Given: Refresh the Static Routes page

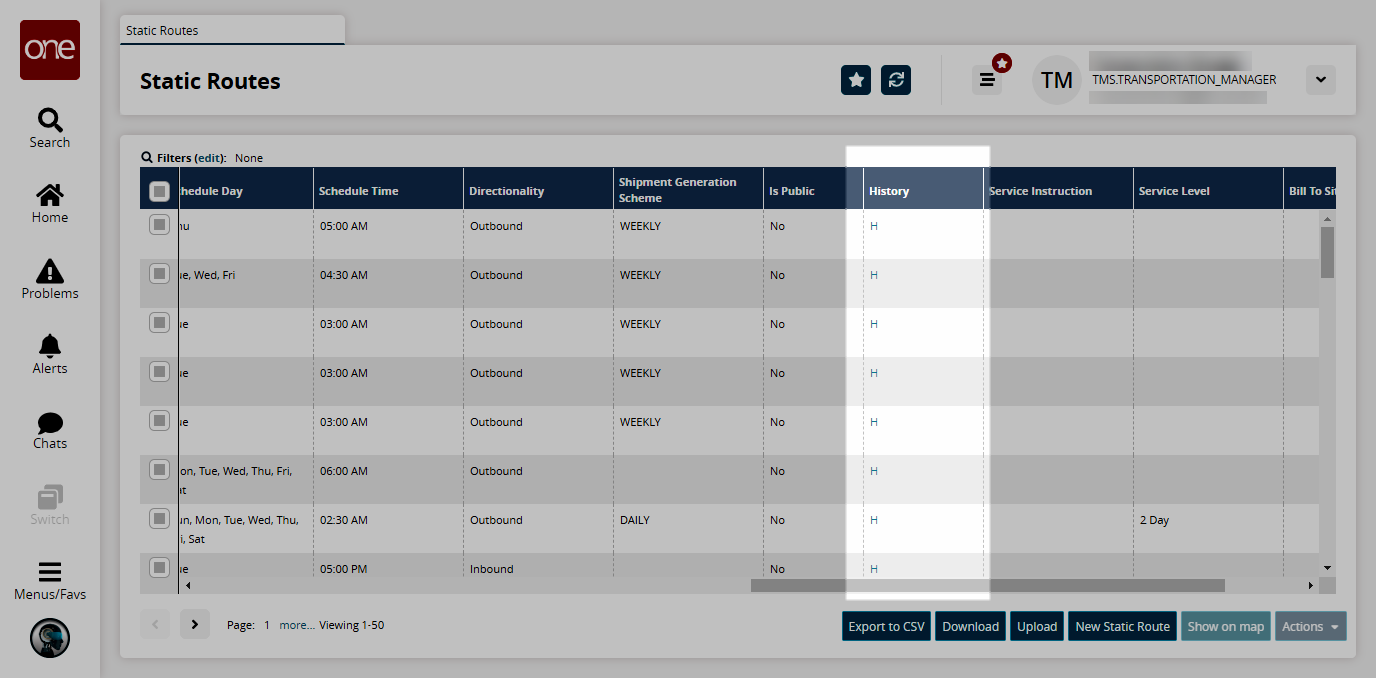Looking at the screenshot, I should [x=896, y=80].
